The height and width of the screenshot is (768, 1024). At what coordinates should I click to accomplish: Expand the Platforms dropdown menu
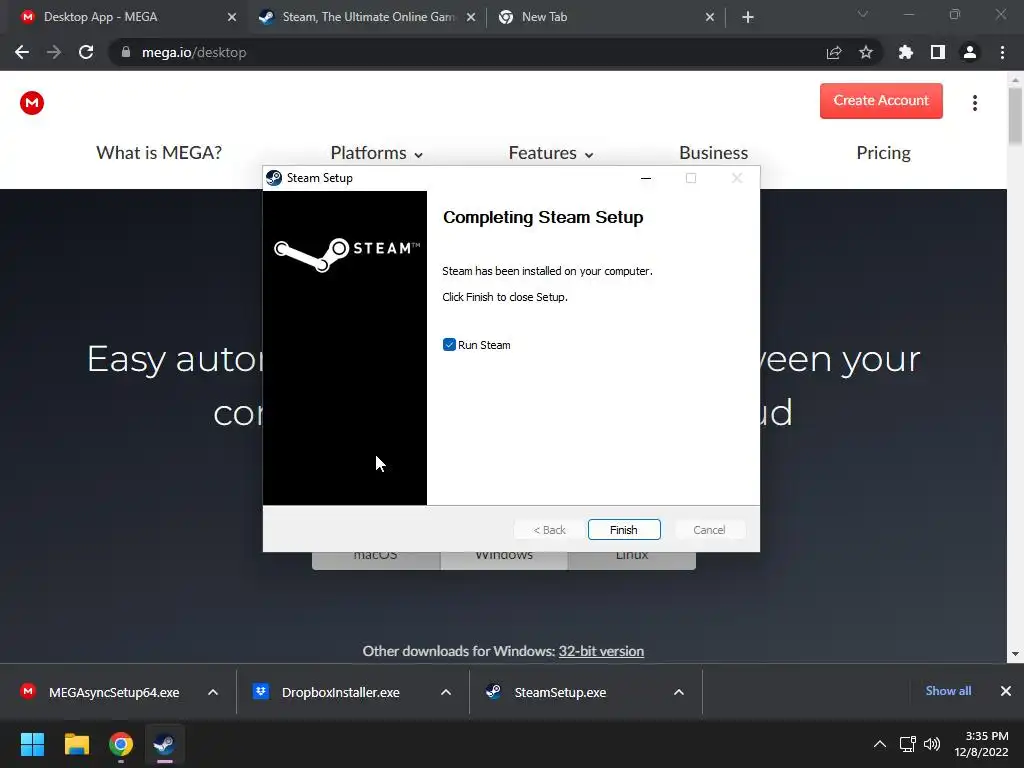(x=377, y=153)
